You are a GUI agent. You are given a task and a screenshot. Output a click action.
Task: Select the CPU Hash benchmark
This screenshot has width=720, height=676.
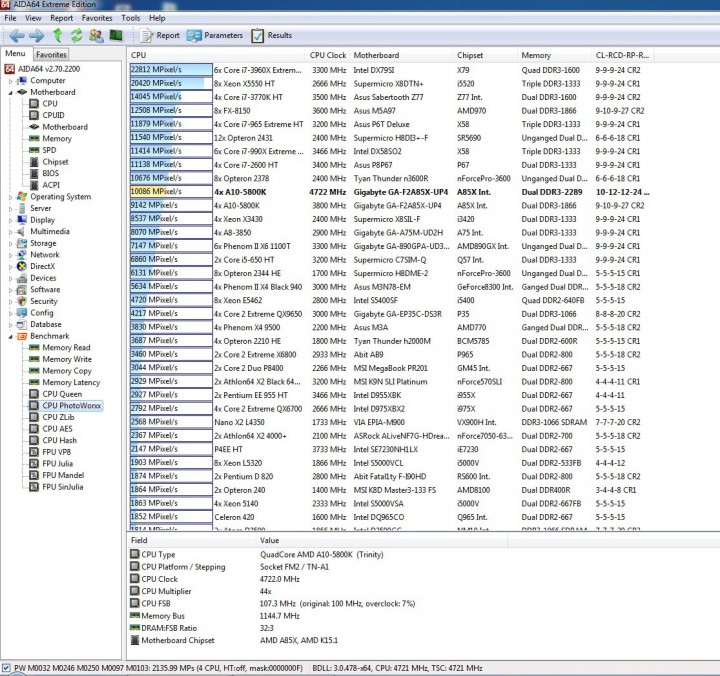pyautogui.click(x=59, y=440)
